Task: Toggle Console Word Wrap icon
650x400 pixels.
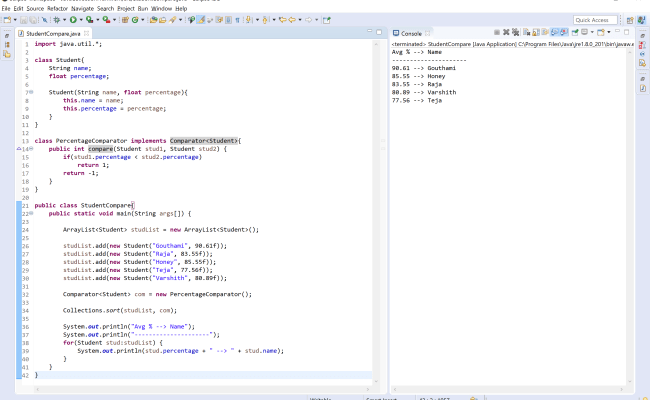Action: (x=545, y=32)
